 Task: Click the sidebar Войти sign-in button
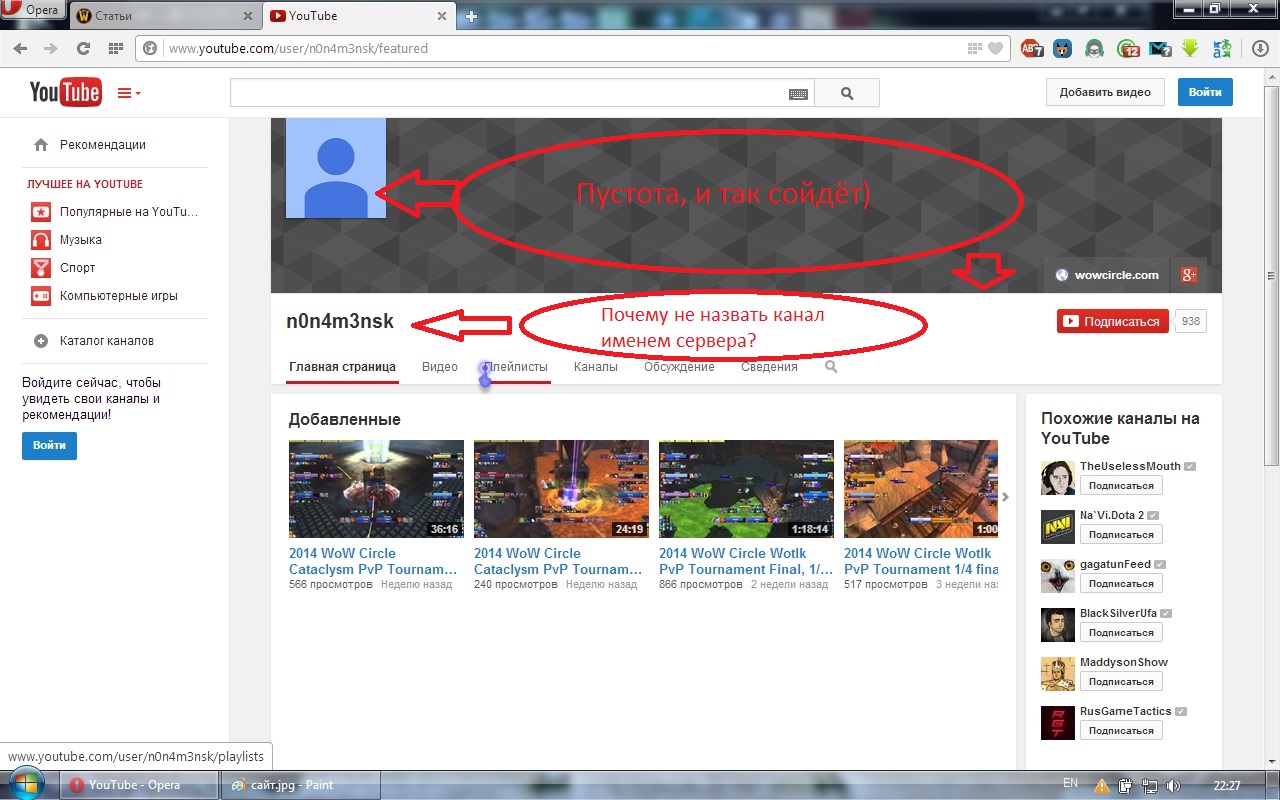point(49,445)
